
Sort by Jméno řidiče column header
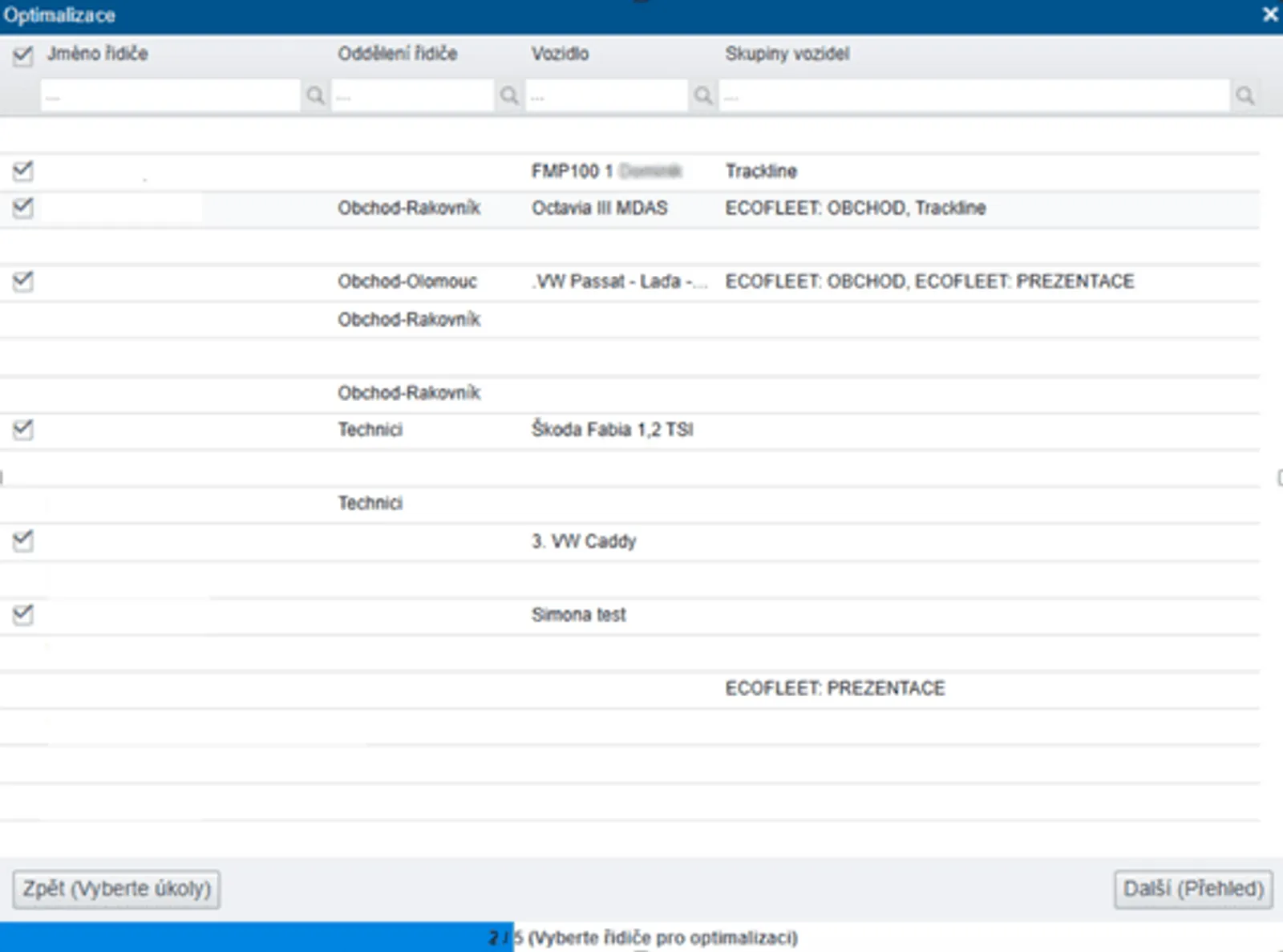[x=97, y=54]
